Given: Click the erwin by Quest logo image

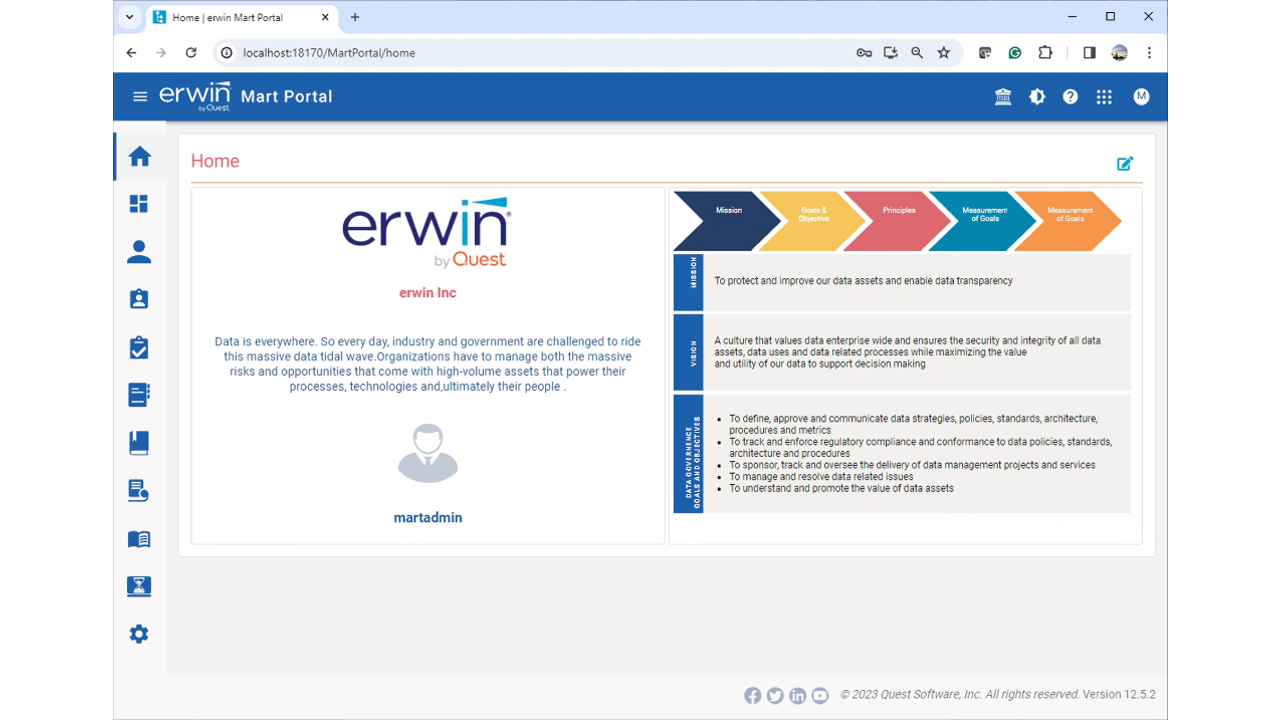Looking at the screenshot, I should [x=428, y=233].
